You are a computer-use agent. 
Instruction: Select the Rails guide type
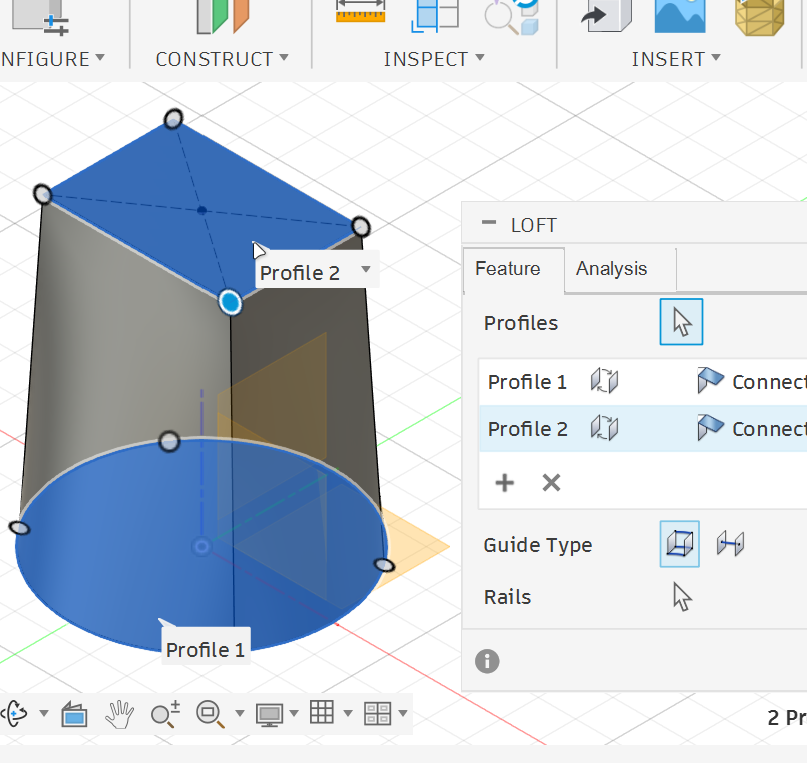tap(679, 544)
